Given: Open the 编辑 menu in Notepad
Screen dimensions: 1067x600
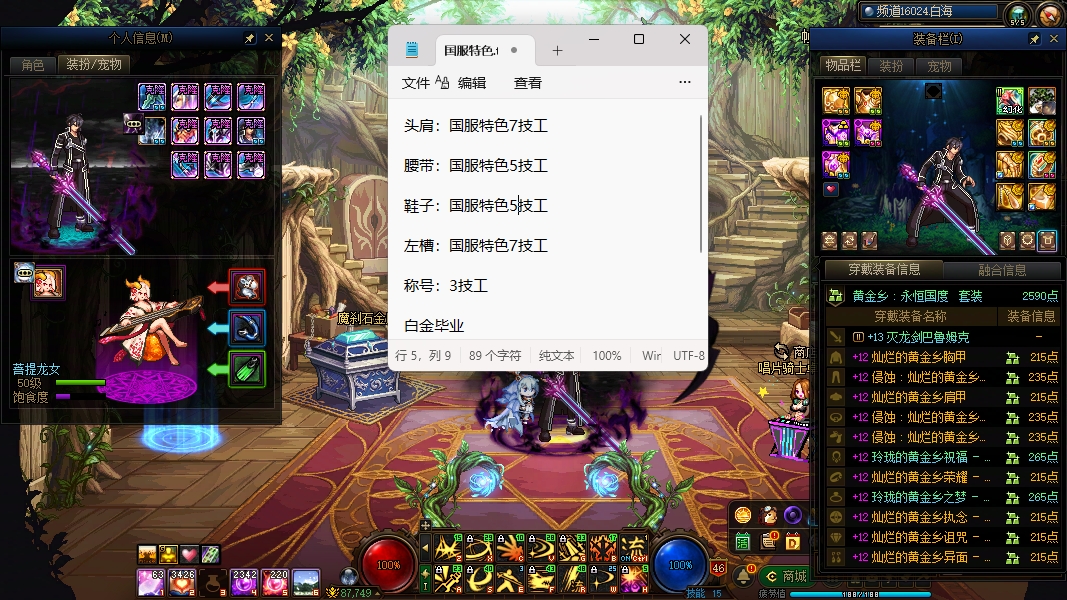Looking at the screenshot, I should click(472, 83).
